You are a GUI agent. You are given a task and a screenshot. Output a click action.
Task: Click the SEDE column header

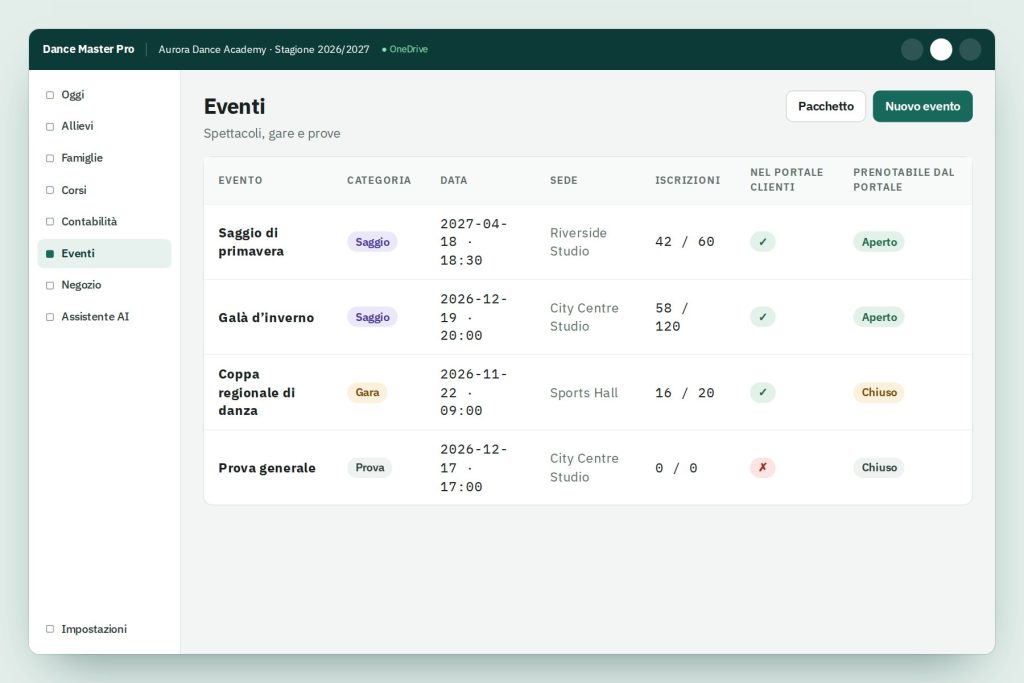[564, 180]
